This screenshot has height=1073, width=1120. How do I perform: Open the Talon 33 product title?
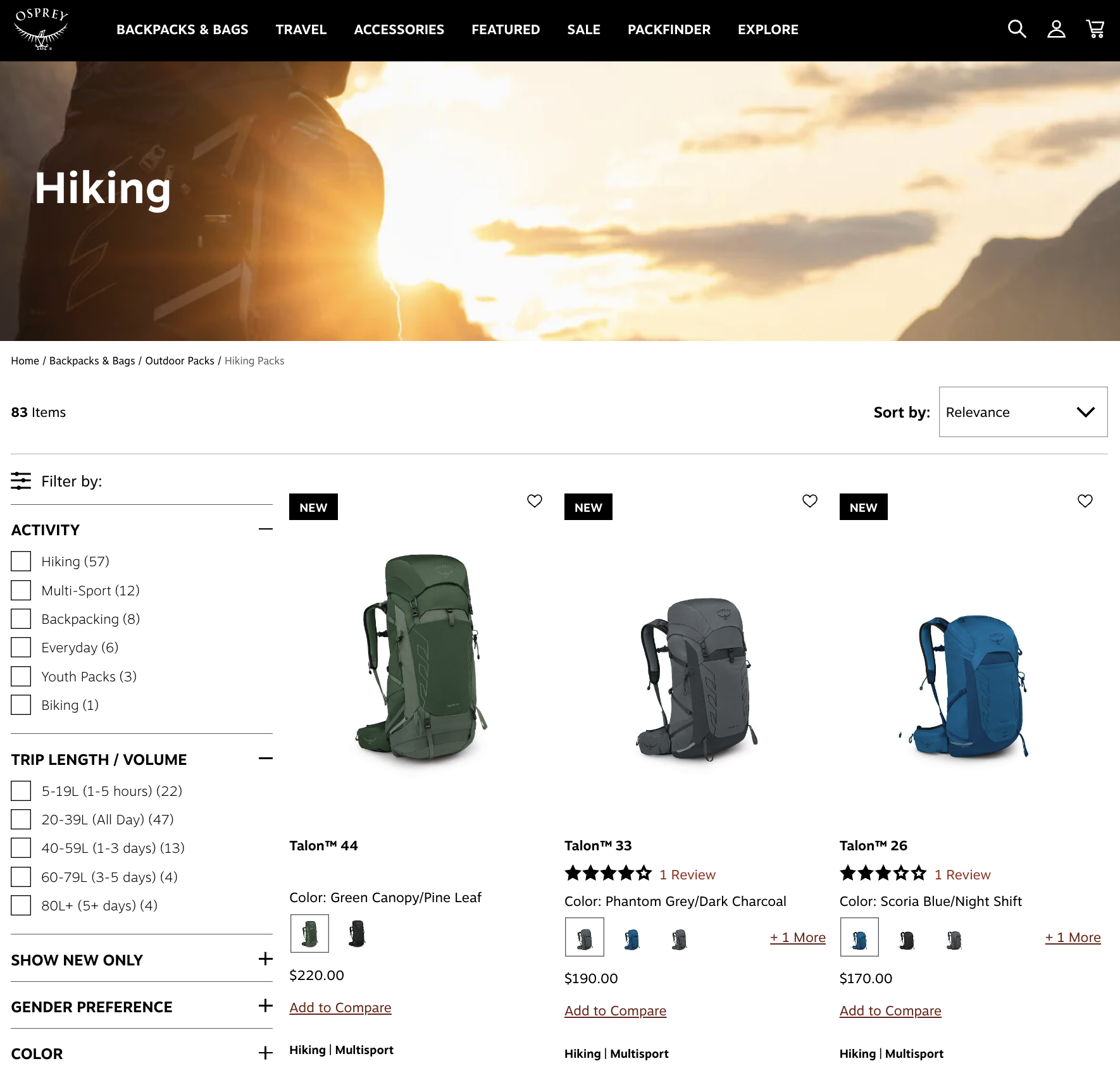pos(598,845)
